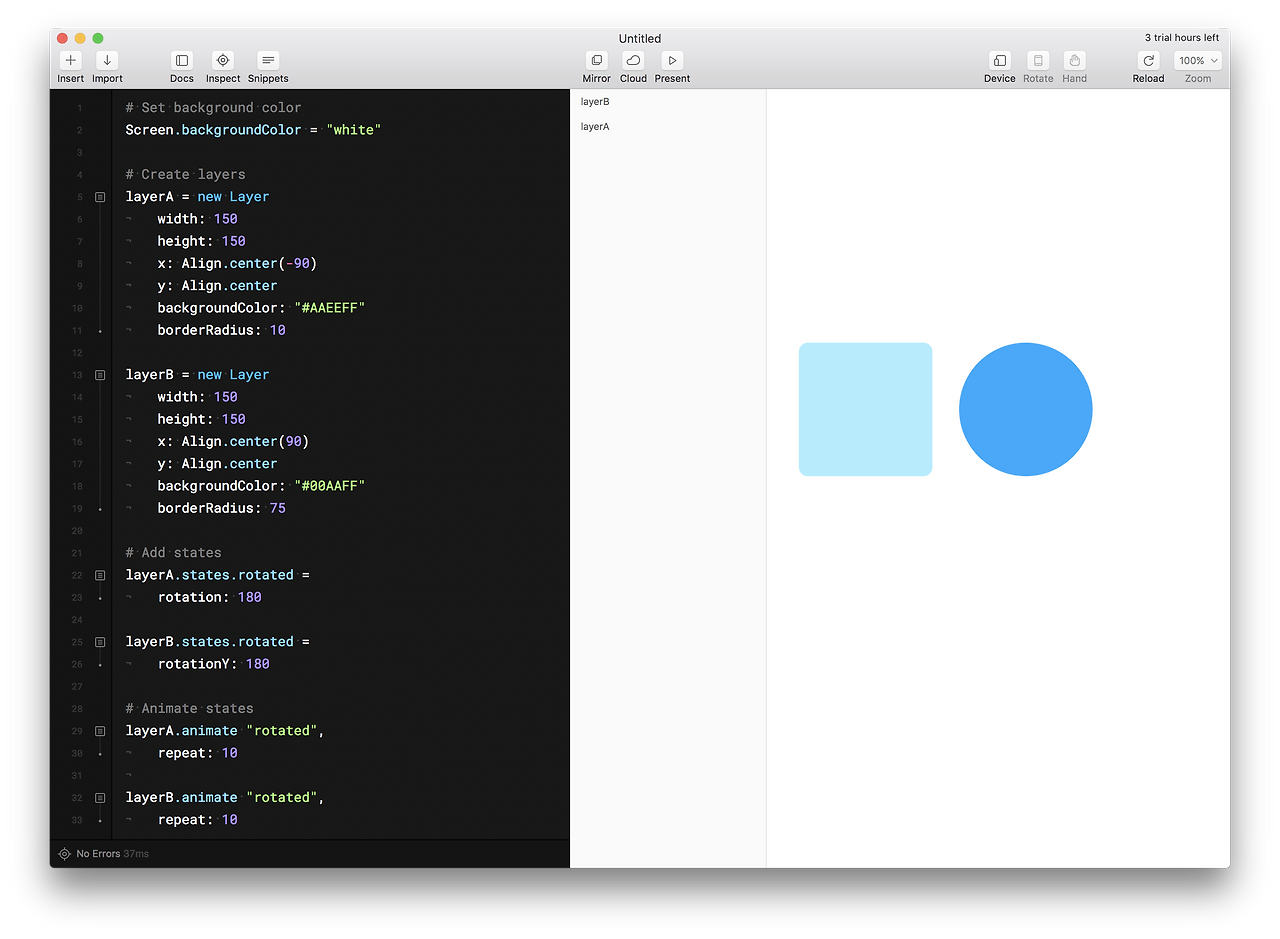The width and height of the screenshot is (1280, 939).
Task: Collapse the layerB code block at line 13
Action: [x=100, y=375]
